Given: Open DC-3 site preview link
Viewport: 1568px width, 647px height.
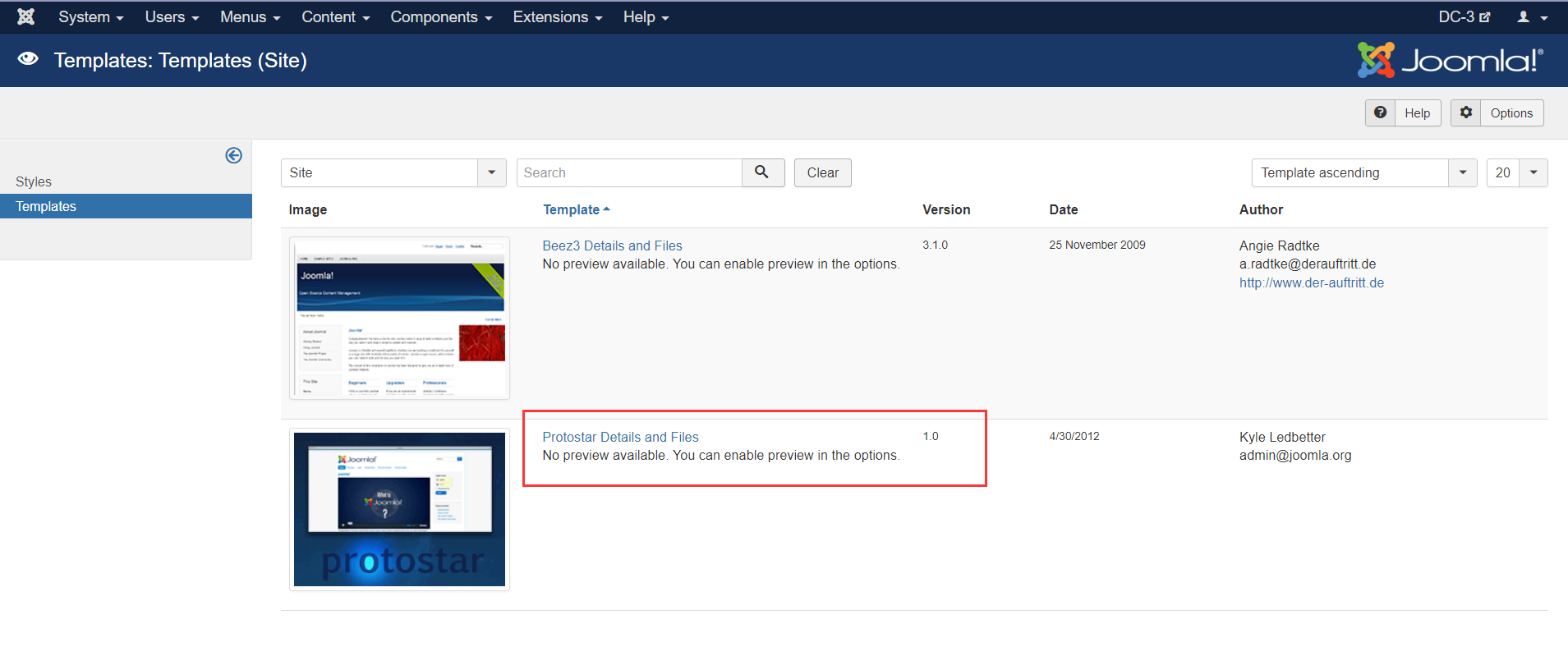Looking at the screenshot, I should [1464, 16].
